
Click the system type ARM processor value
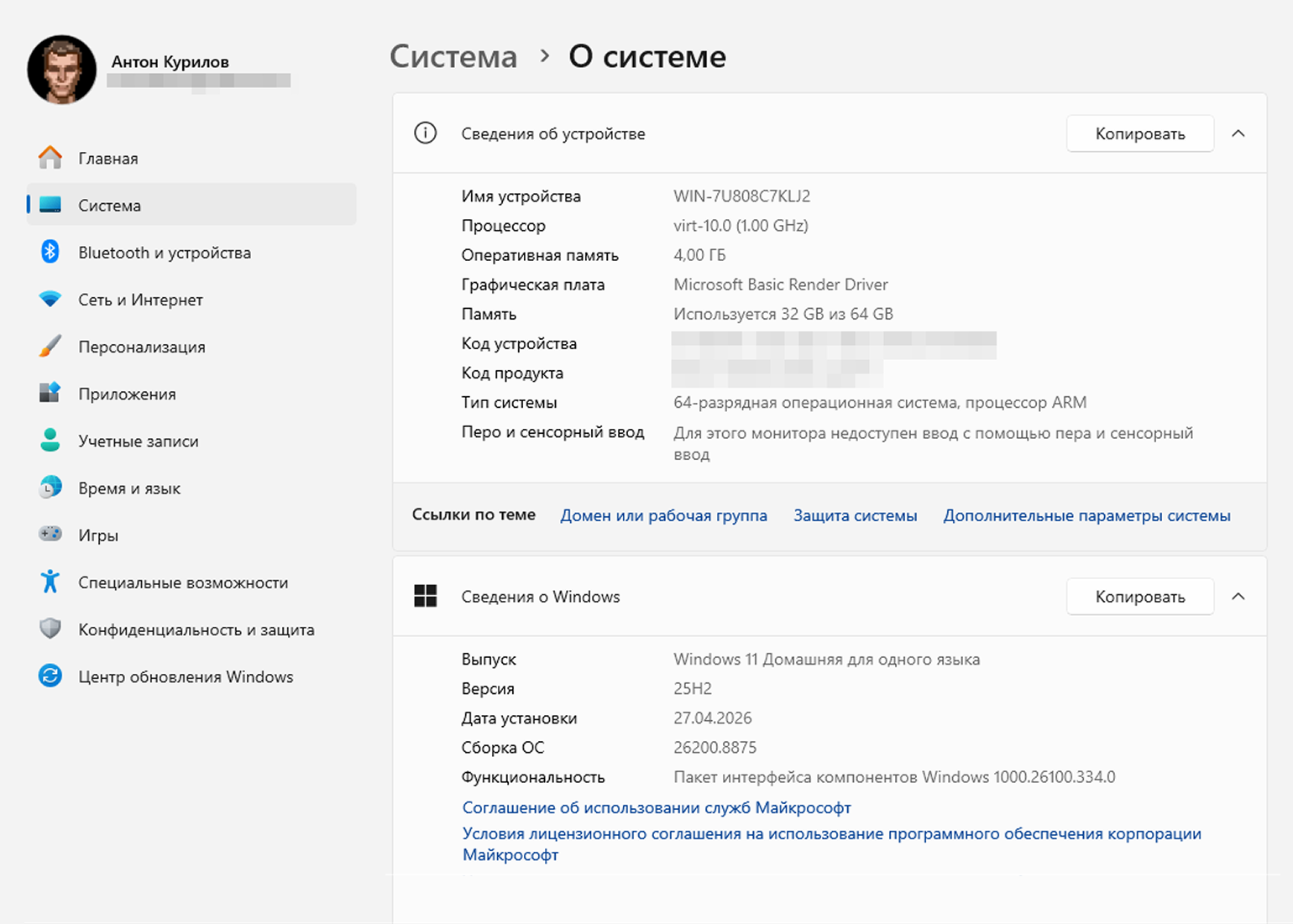(x=880, y=402)
